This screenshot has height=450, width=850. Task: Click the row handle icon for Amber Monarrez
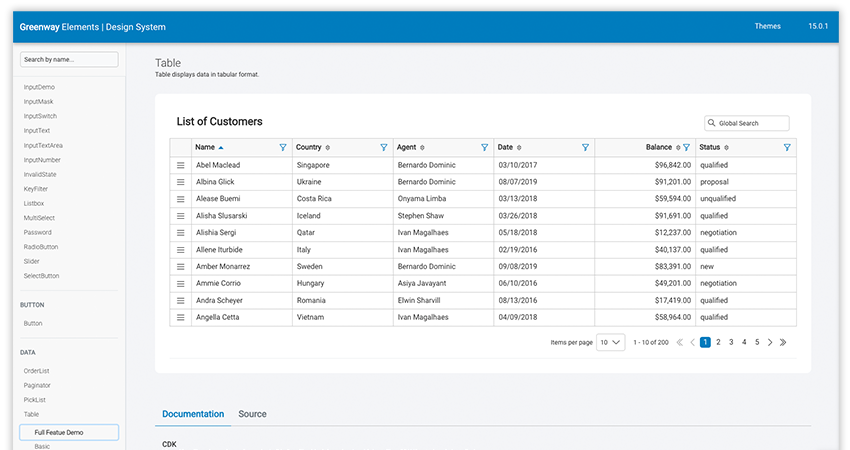click(181, 267)
